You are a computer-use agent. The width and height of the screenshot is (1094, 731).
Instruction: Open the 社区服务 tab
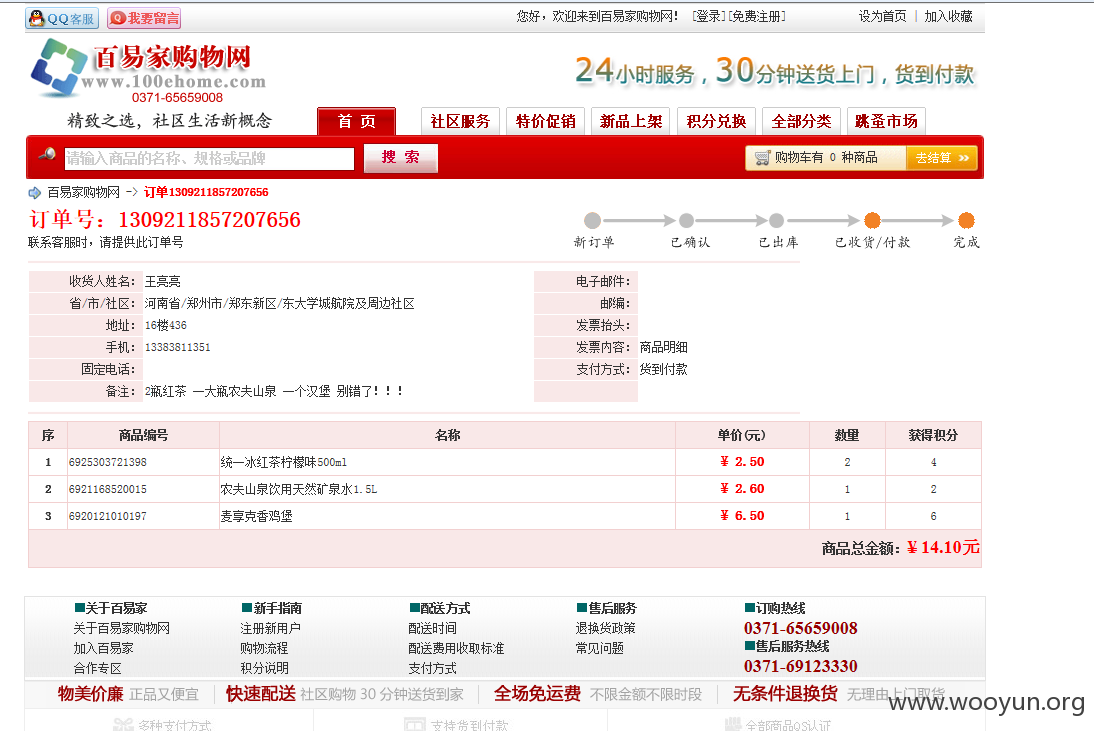(460, 121)
